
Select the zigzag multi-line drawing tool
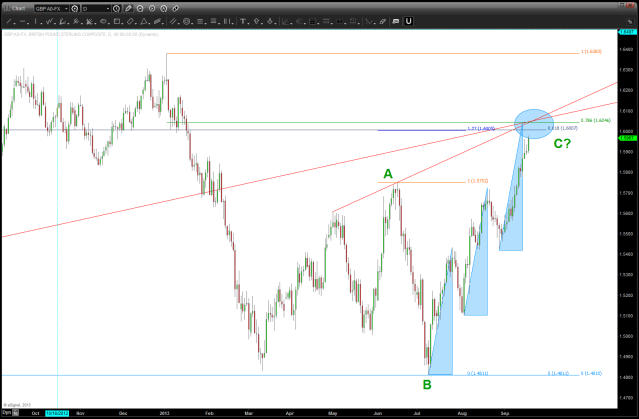49,21
